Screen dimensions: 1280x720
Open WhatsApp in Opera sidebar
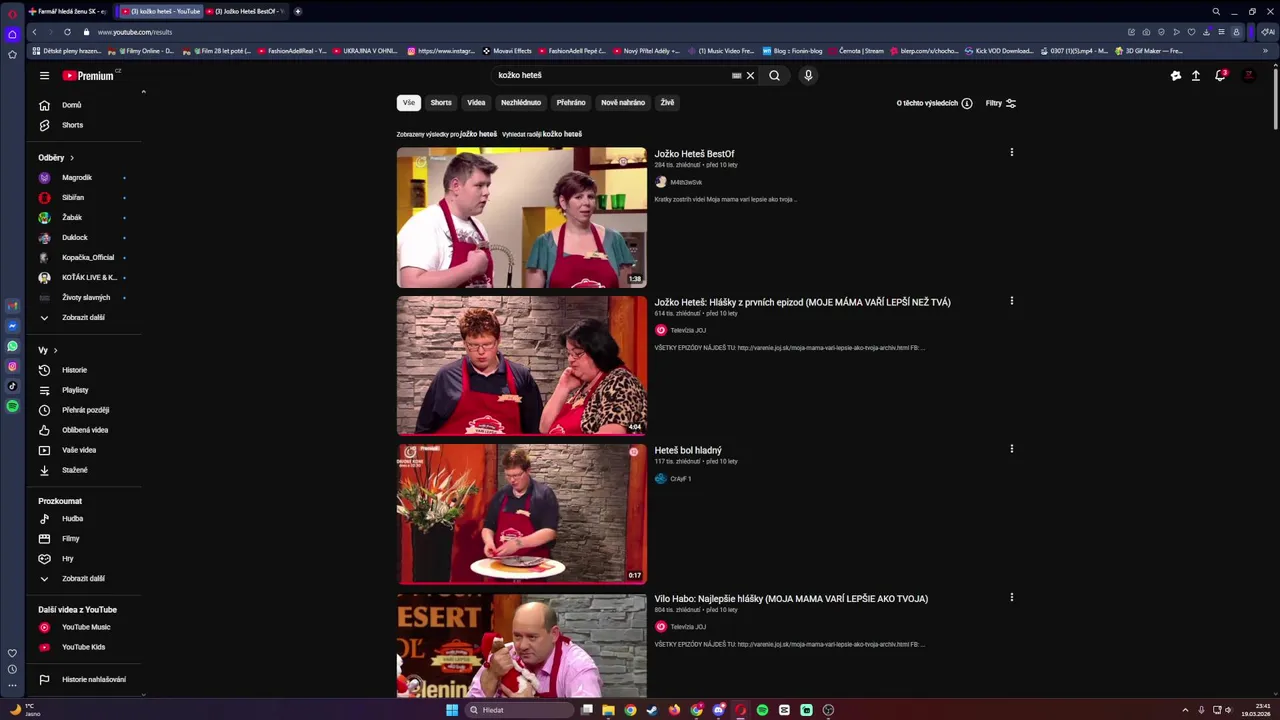point(12,346)
